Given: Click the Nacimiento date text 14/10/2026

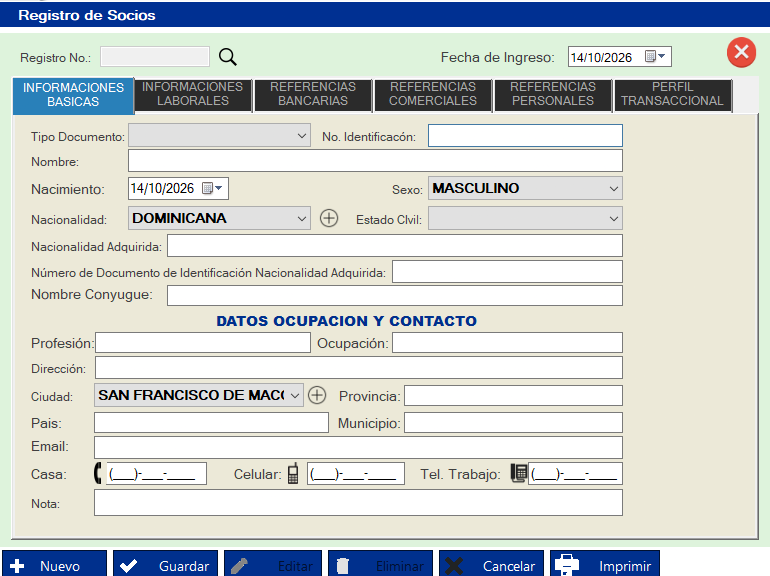Looking at the screenshot, I should pos(163,188).
